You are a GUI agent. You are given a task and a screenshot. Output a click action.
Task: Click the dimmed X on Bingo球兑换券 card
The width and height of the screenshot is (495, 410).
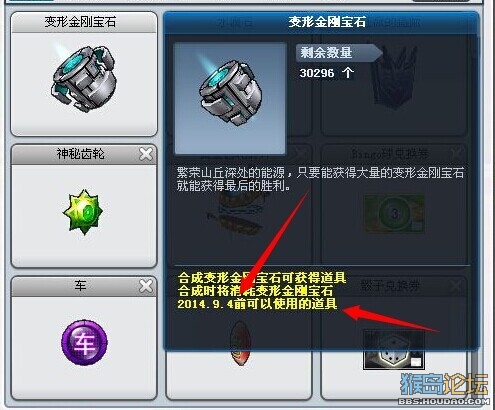456,154
